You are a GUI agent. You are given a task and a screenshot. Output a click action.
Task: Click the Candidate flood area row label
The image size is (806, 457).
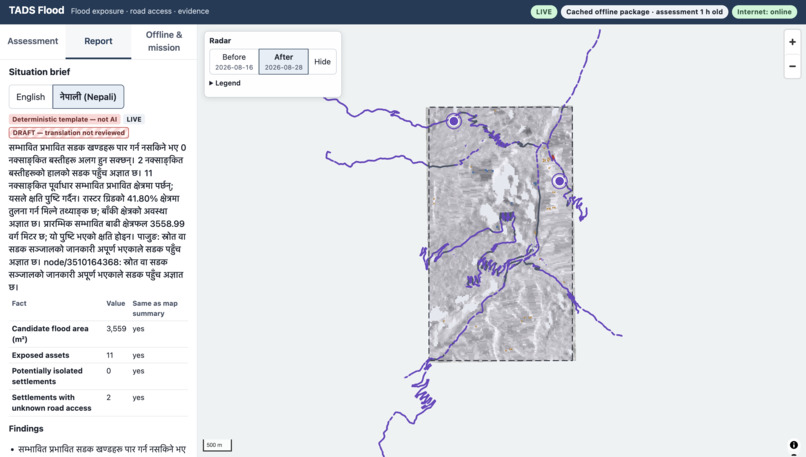(50, 334)
